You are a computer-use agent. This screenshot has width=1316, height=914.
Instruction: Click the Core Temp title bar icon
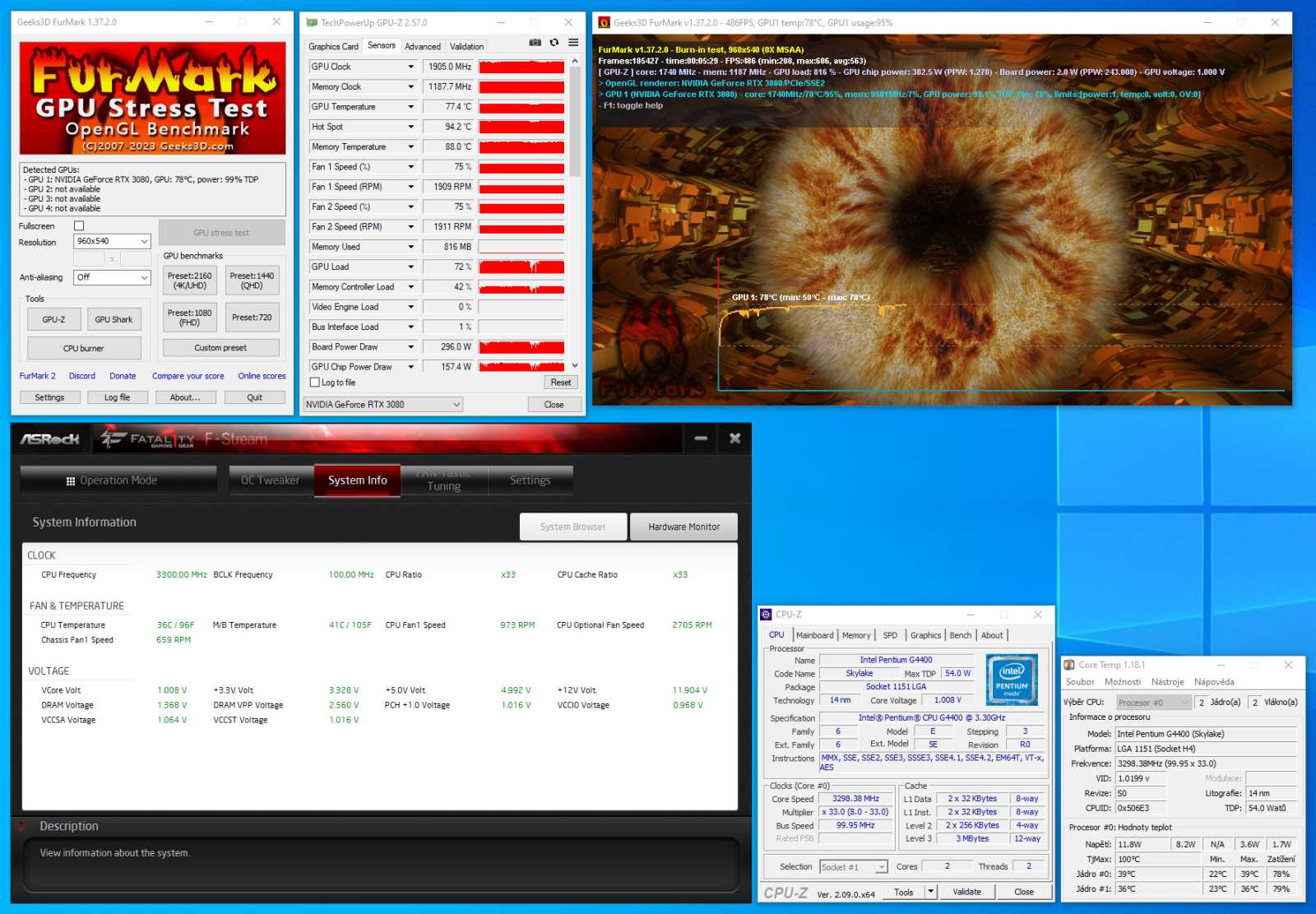click(1069, 665)
